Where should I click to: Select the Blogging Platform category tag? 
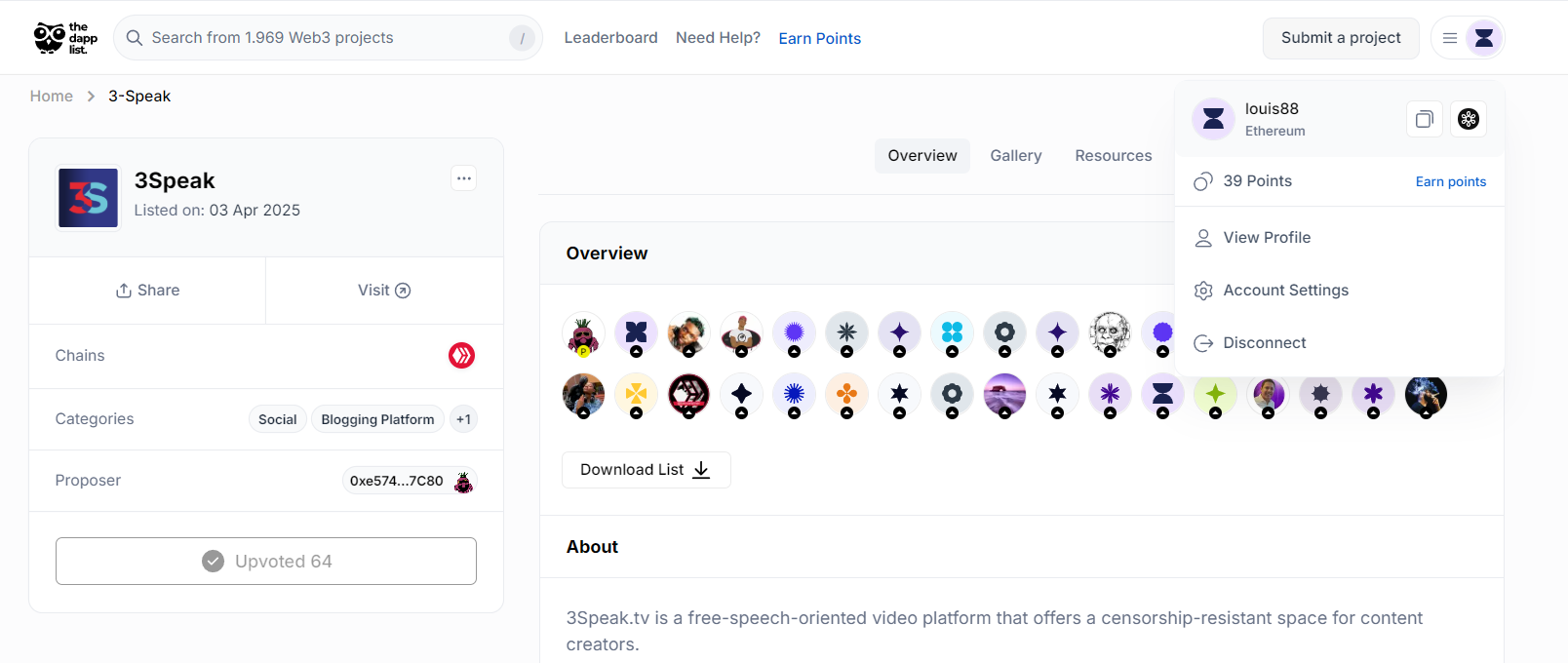(377, 419)
